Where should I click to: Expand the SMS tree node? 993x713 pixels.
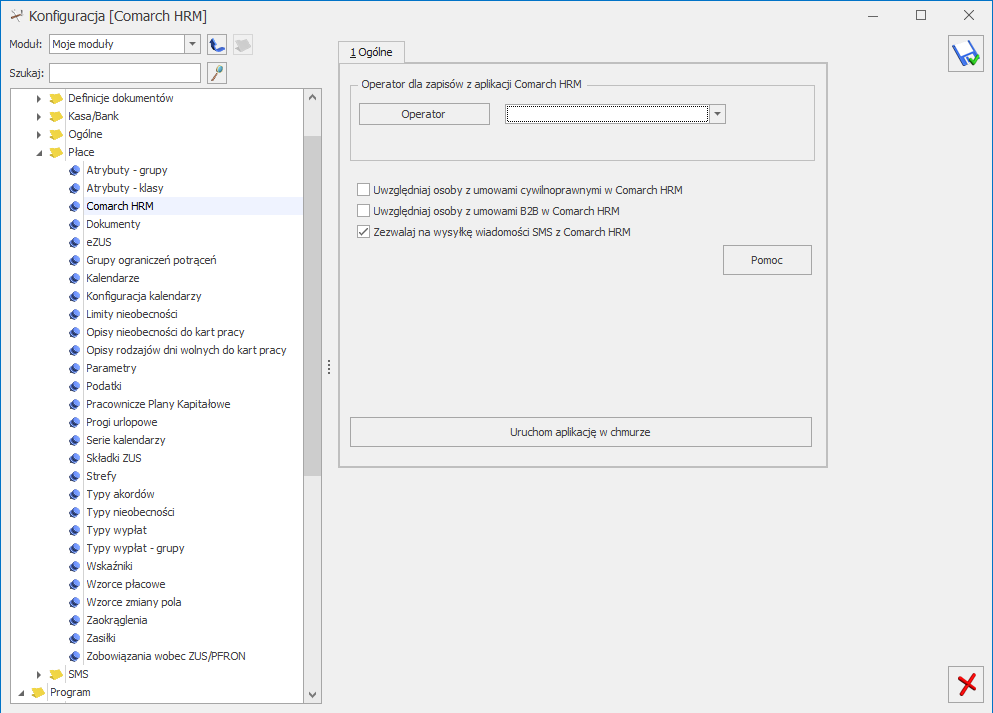click(39, 675)
